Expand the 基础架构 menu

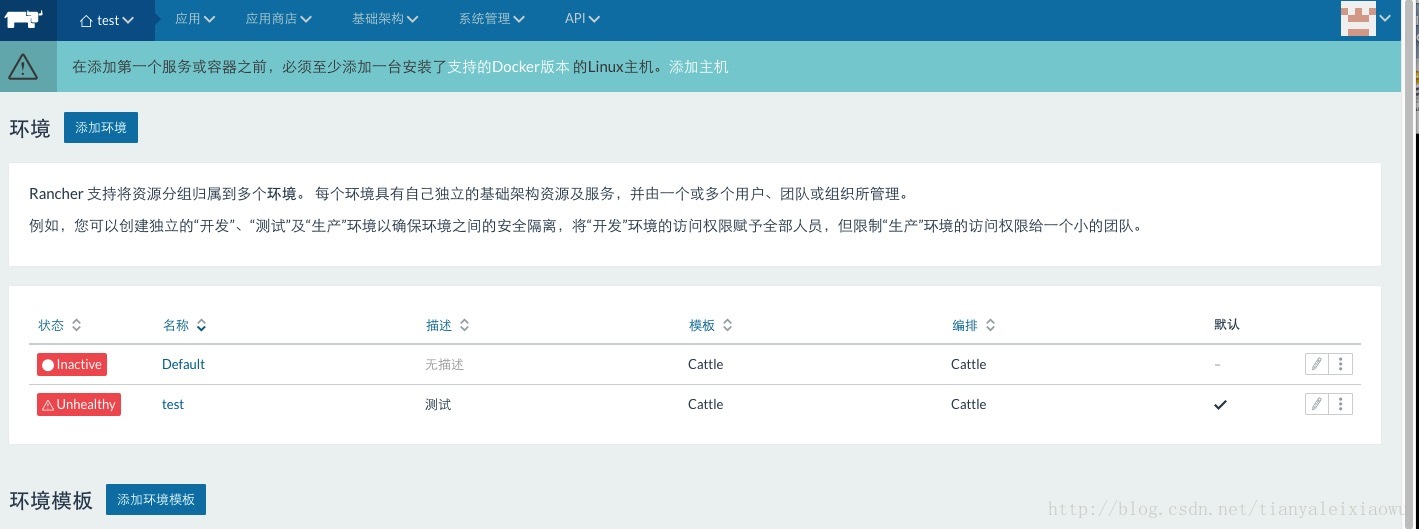click(x=385, y=19)
